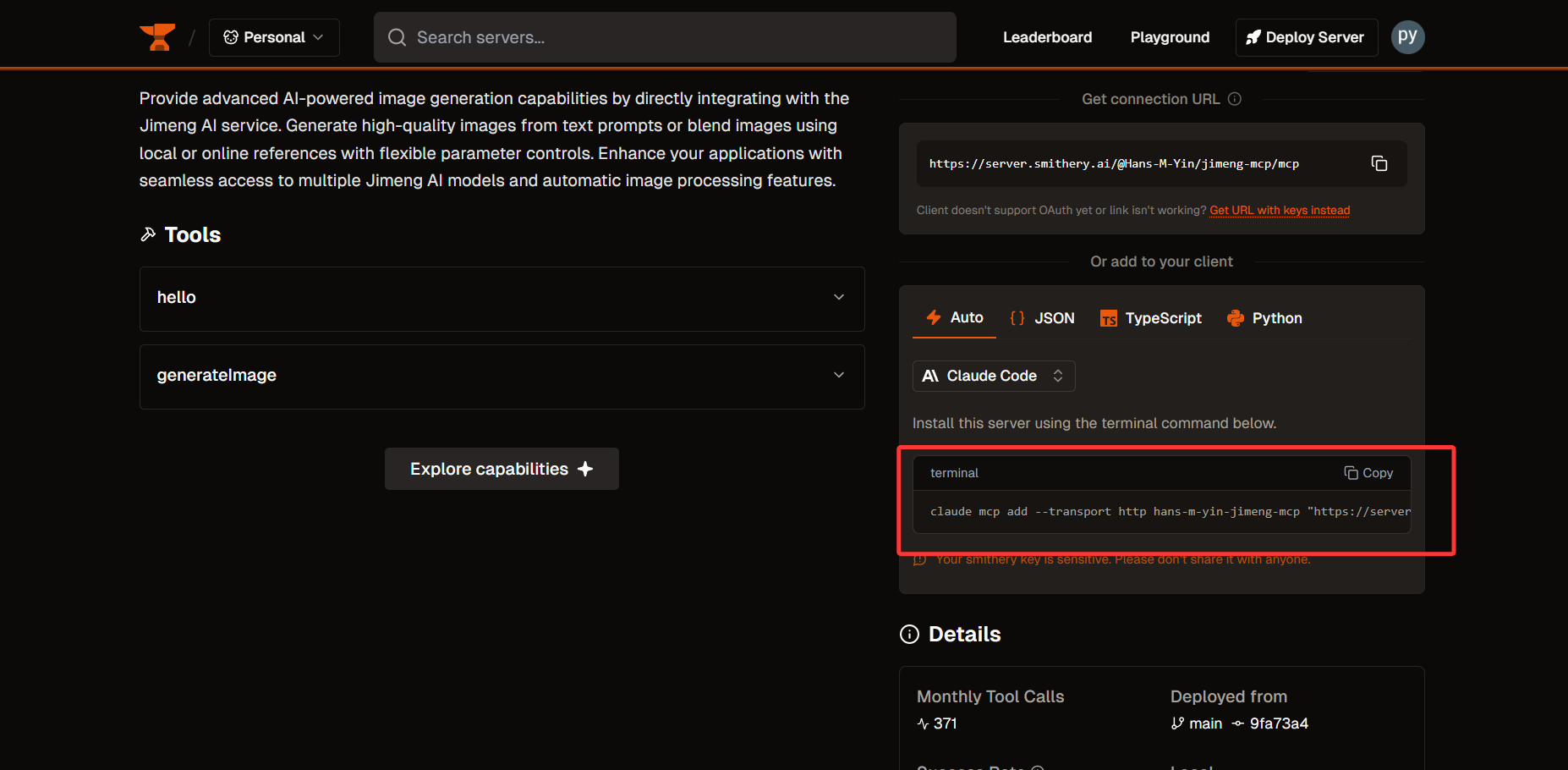Click the TypeScript TS icon
Viewport: 1568px width, 770px height.
[1109, 318]
